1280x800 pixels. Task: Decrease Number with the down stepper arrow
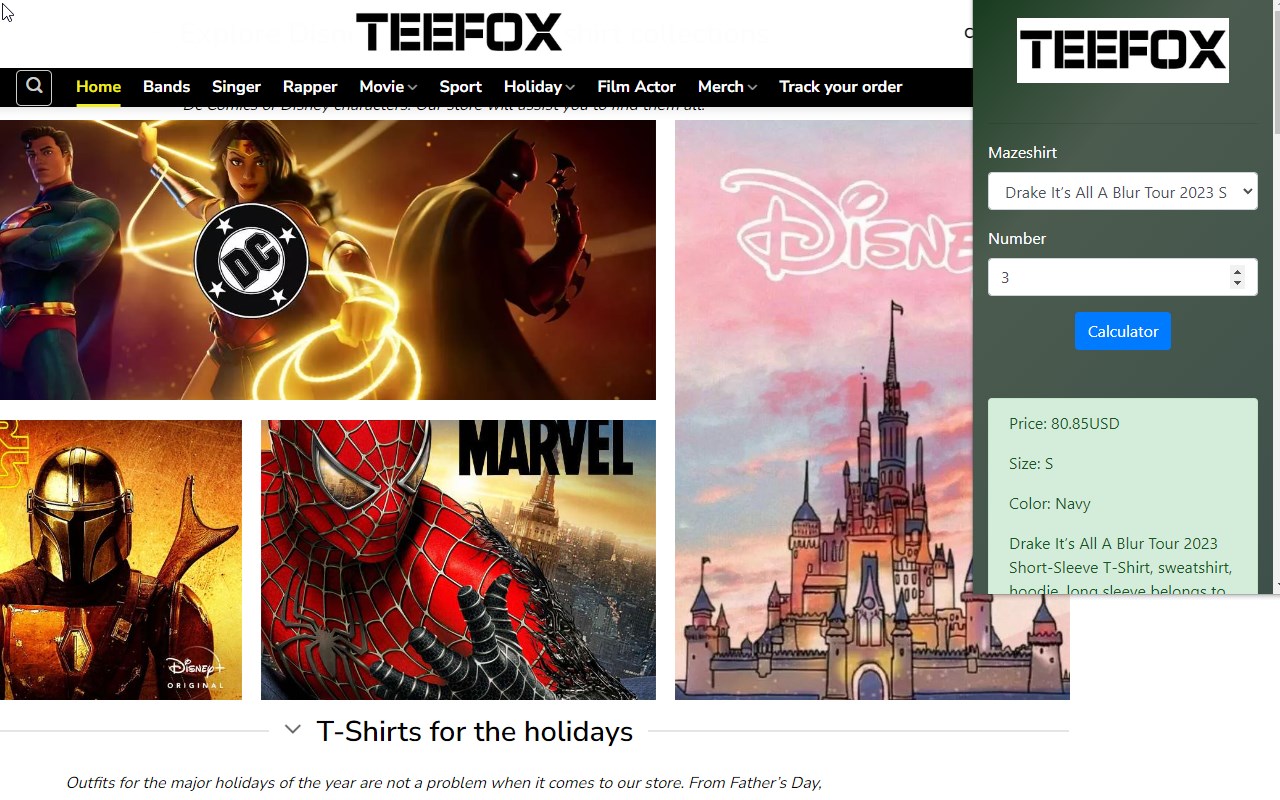[1237, 284]
